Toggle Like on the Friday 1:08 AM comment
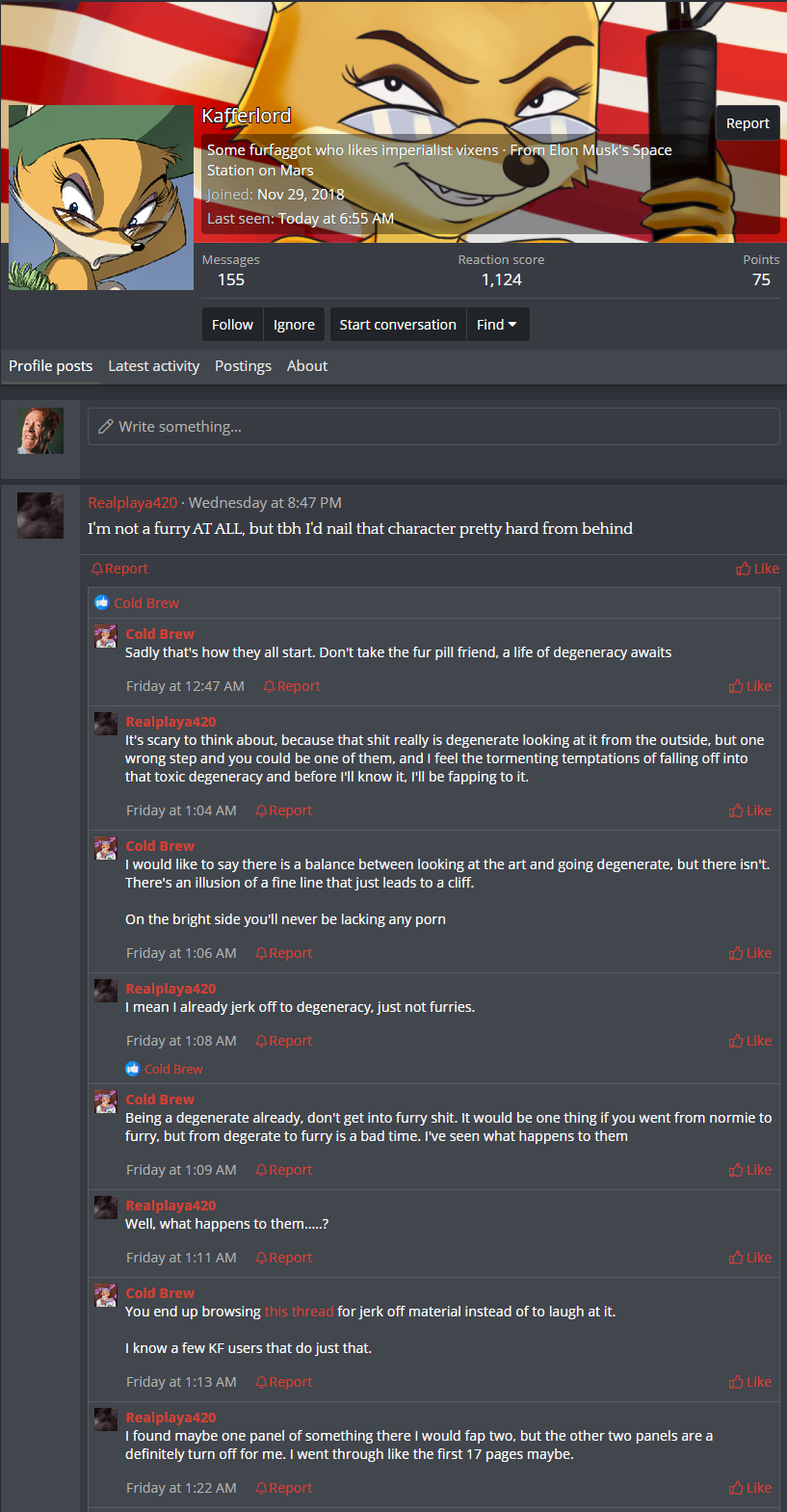 736,1041
